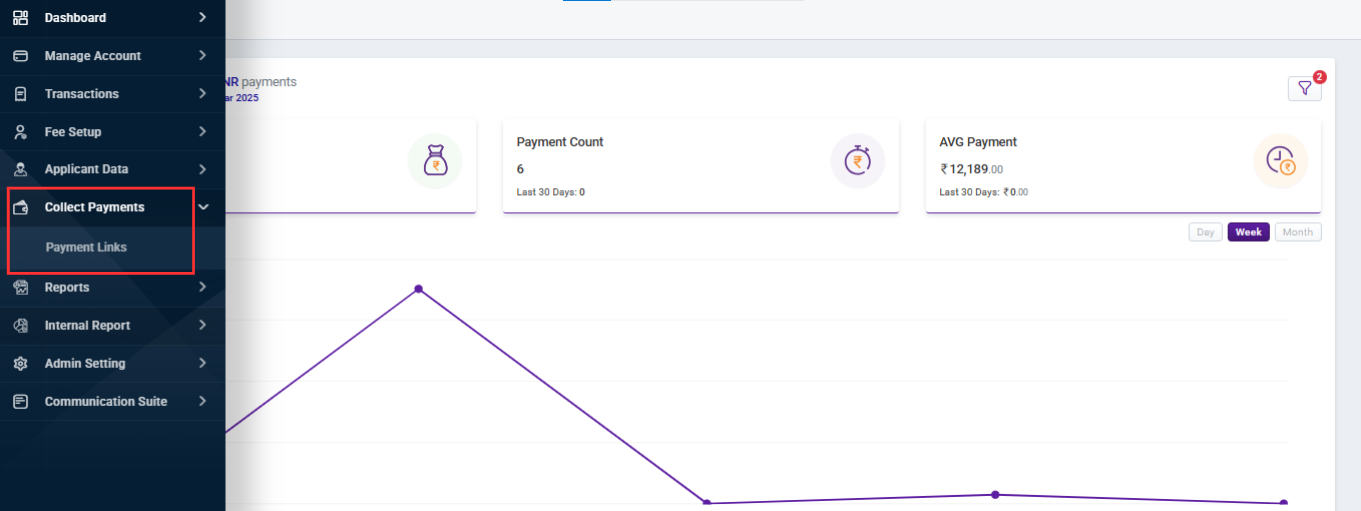Image resolution: width=1361 pixels, height=511 pixels.
Task: Click the Collect Payments wallet icon
Action: pyautogui.click(x=20, y=208)
